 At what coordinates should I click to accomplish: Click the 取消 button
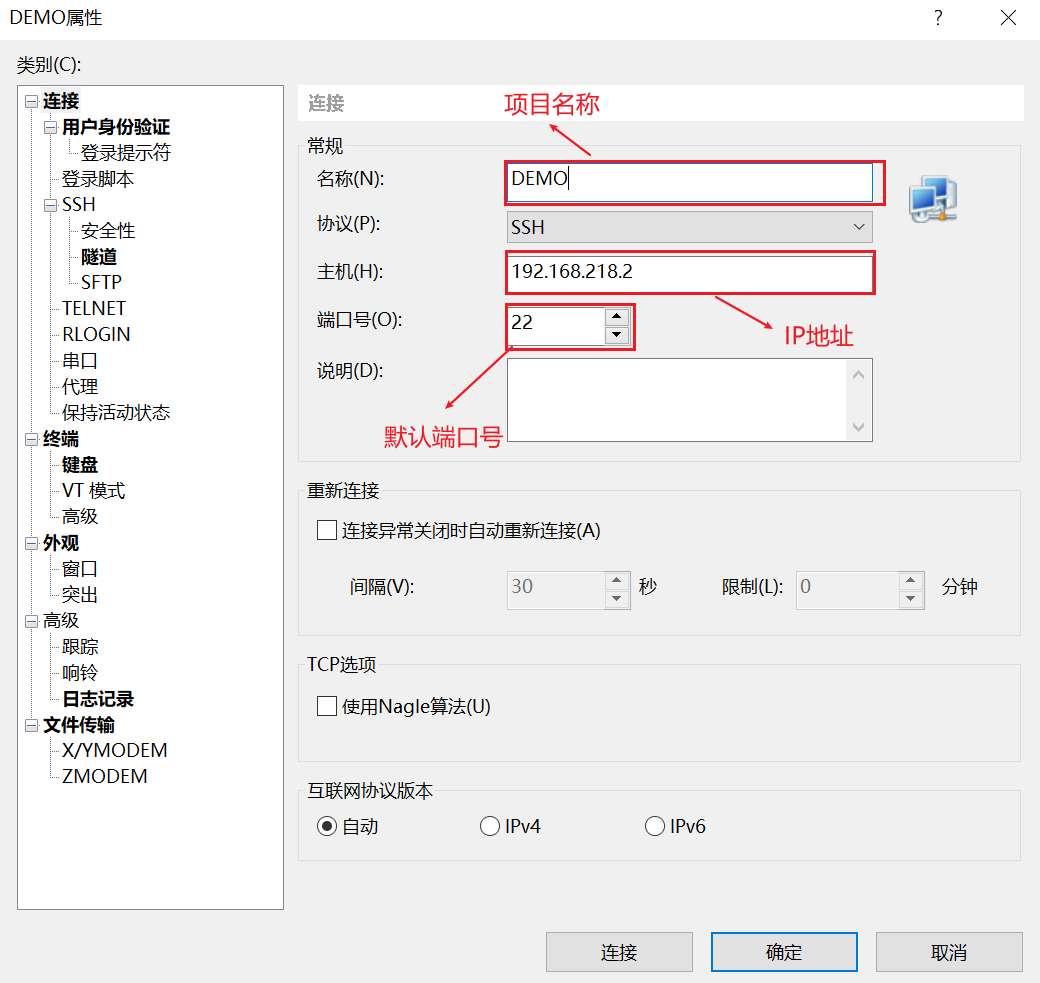coord(949,952)
